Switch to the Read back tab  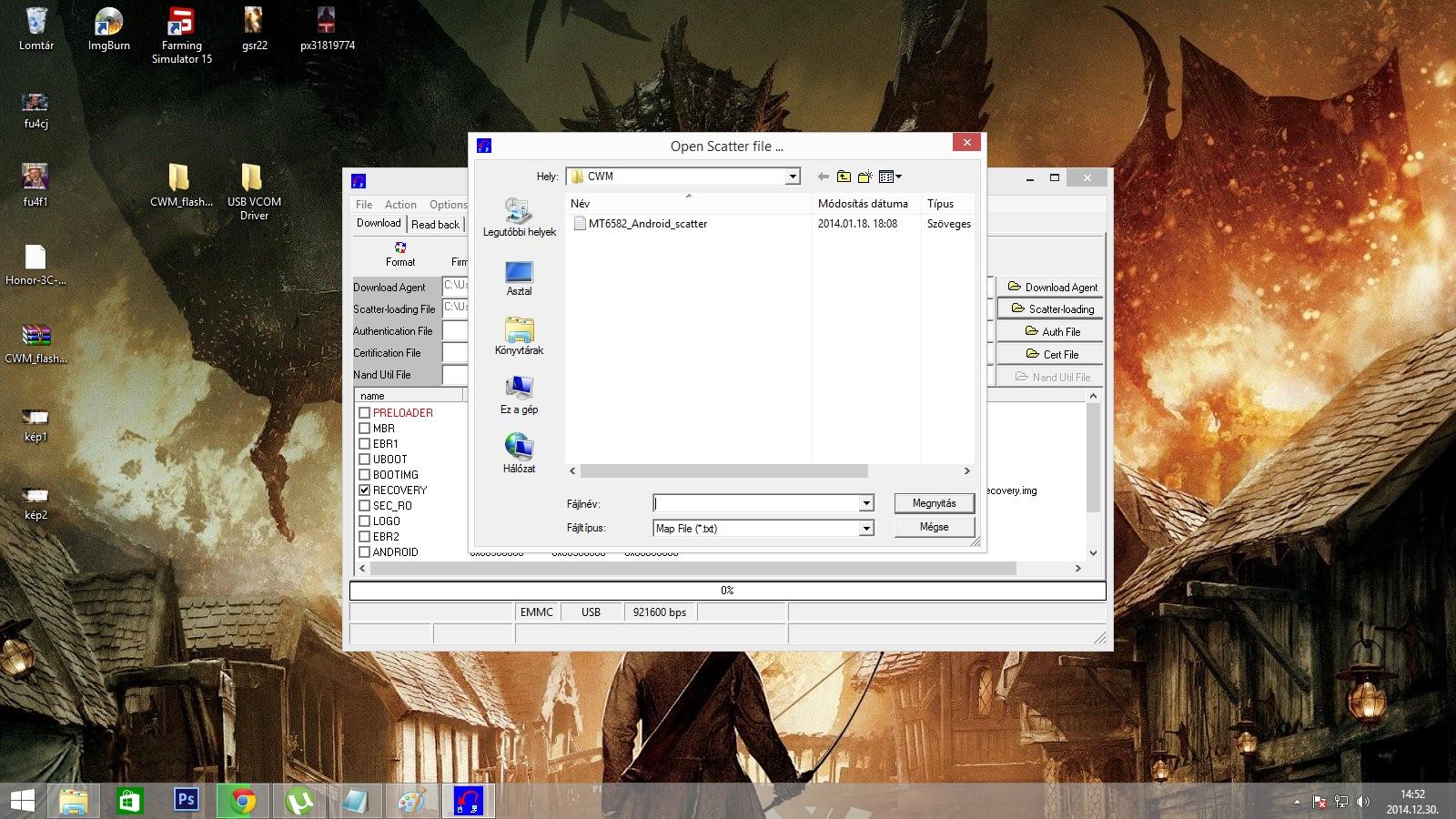click(435, 225)
